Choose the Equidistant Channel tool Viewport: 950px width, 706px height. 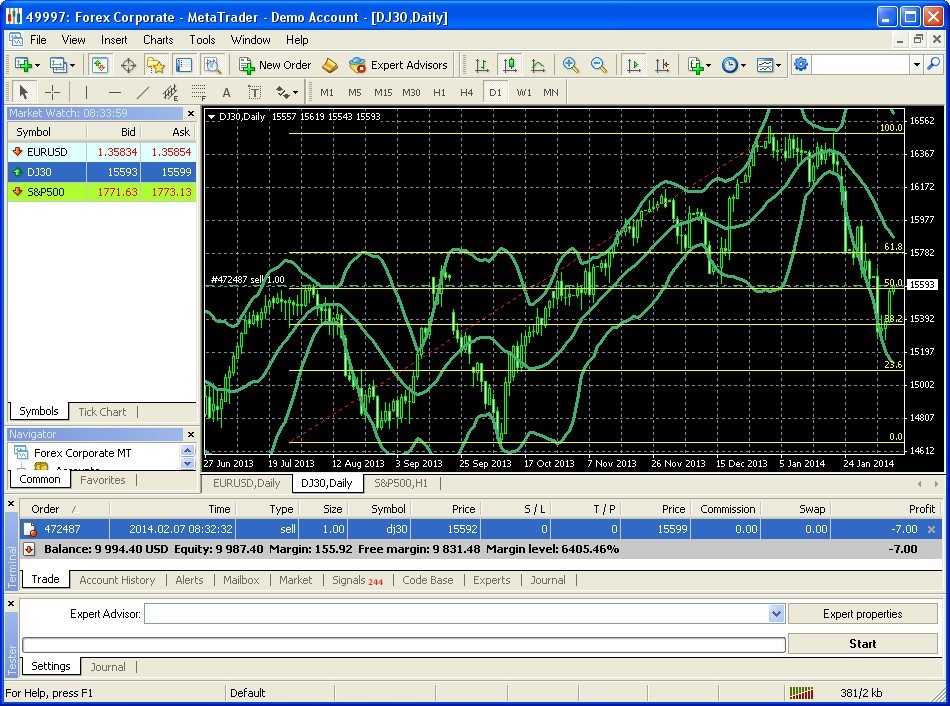pyautogui.click(x=170, y=92)
